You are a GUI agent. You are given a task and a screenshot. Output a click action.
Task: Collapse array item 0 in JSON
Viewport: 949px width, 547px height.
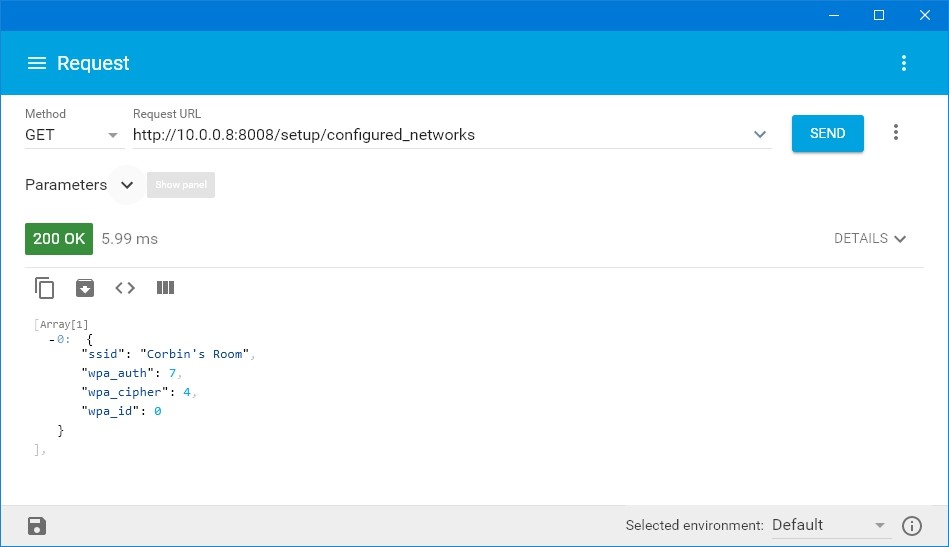pos(52,340)
